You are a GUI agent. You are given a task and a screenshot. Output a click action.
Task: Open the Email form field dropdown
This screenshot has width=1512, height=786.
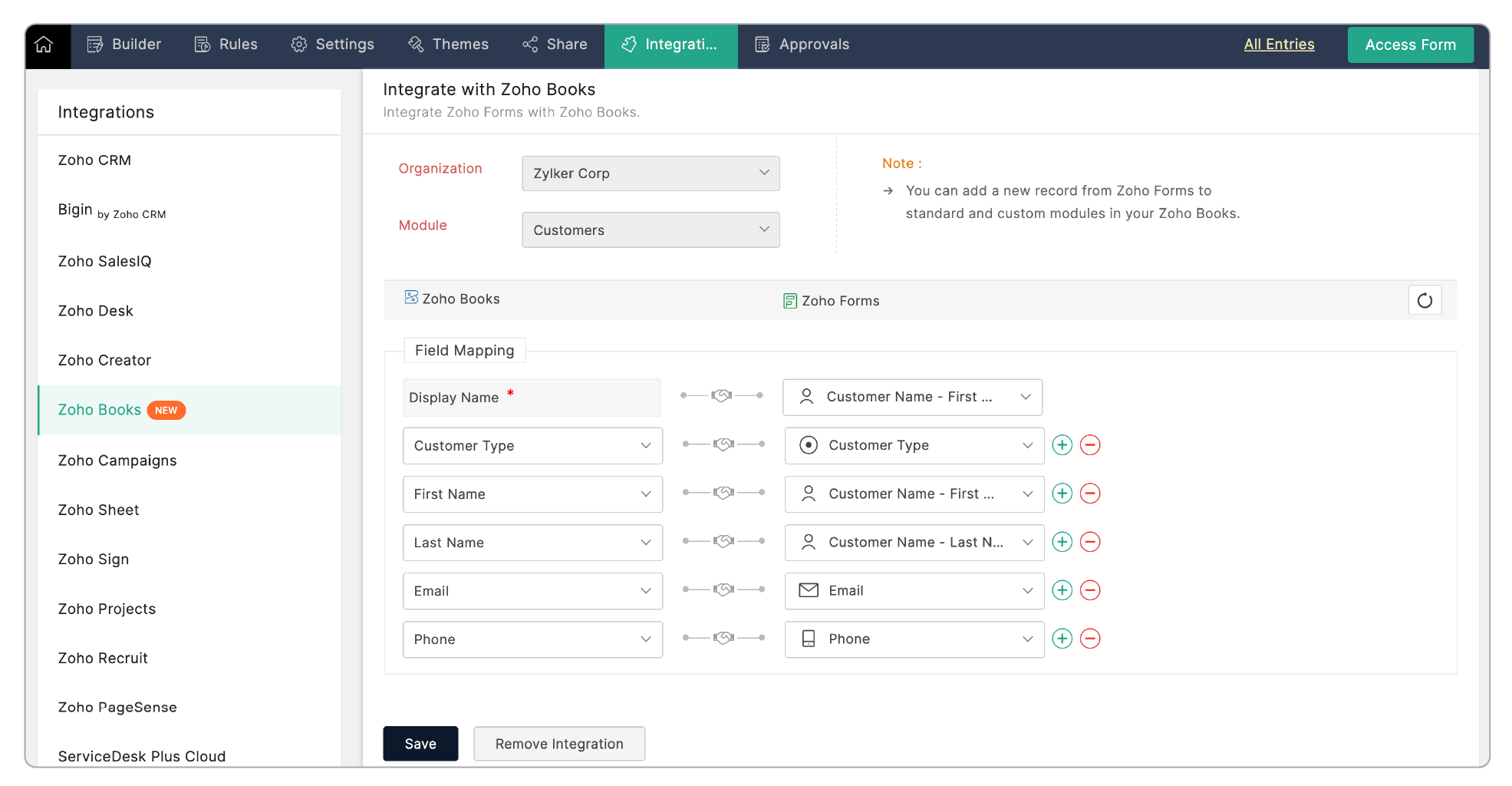pos(914,590)
